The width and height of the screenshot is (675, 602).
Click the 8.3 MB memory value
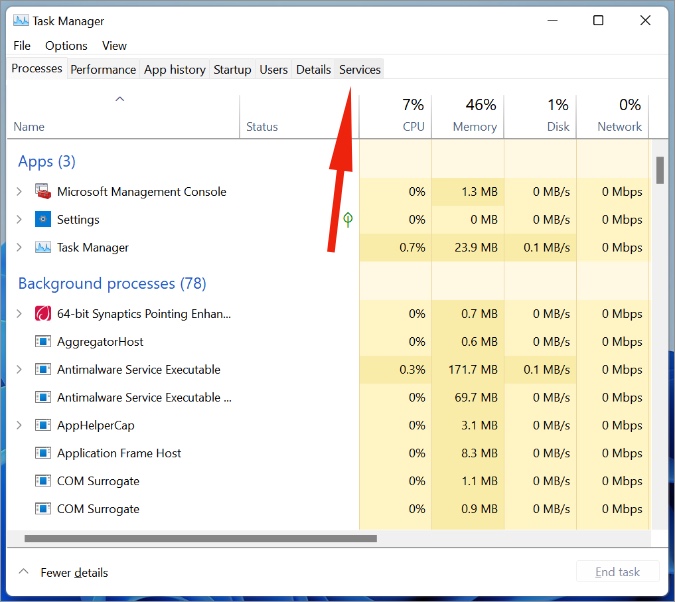[x=479, y=453]
